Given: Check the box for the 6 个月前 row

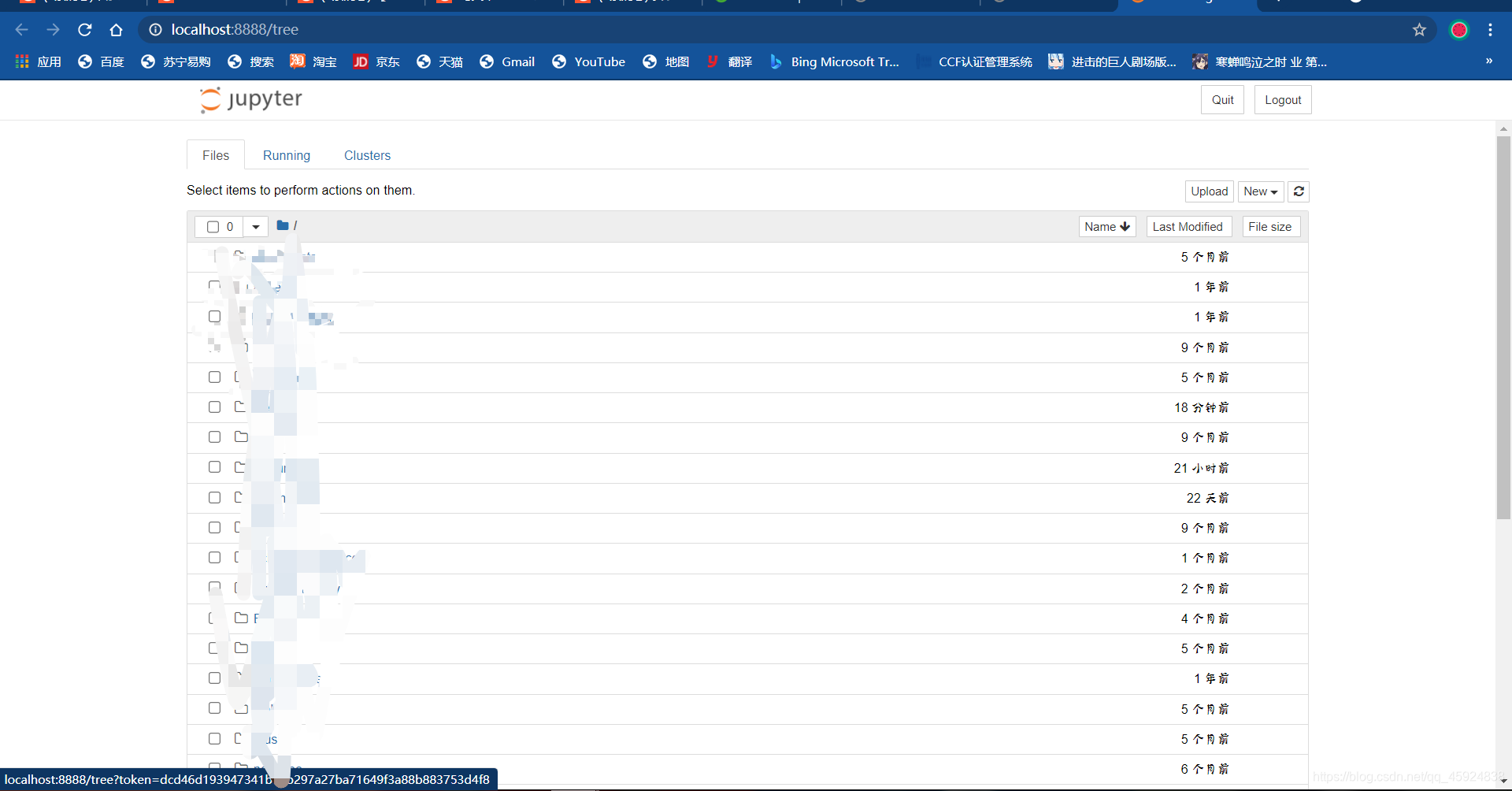Looking at the screenshot, I should coord(214,767).
